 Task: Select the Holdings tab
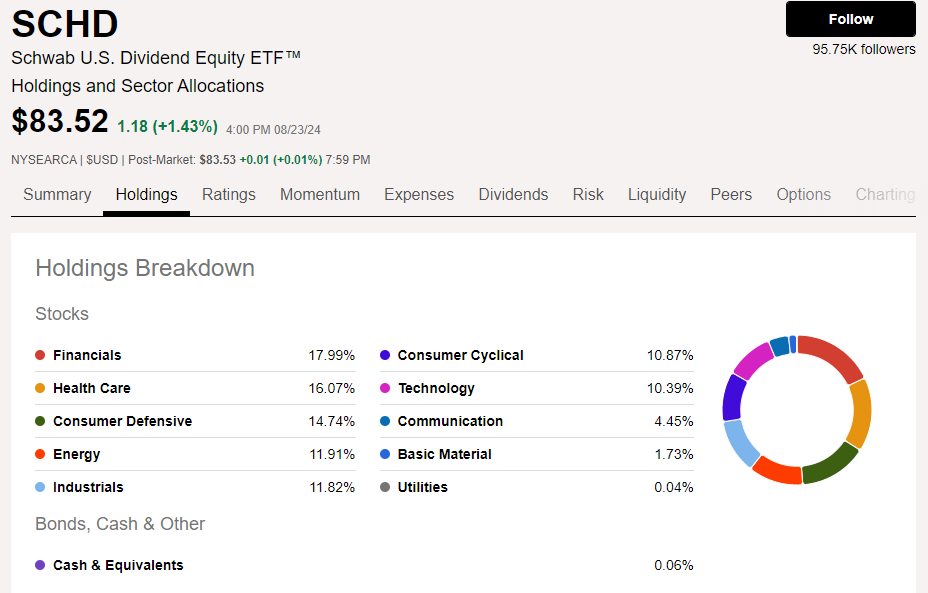pos(146,195)
